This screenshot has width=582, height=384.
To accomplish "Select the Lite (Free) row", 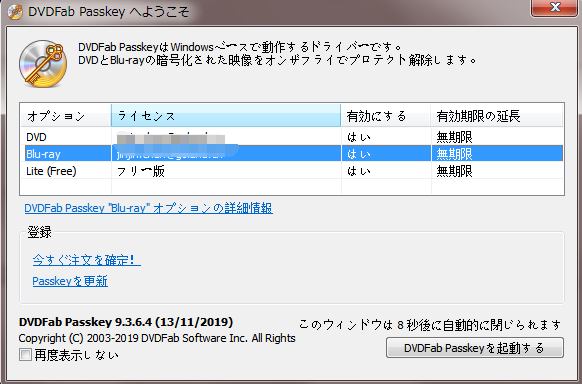I will click(291, 171).
